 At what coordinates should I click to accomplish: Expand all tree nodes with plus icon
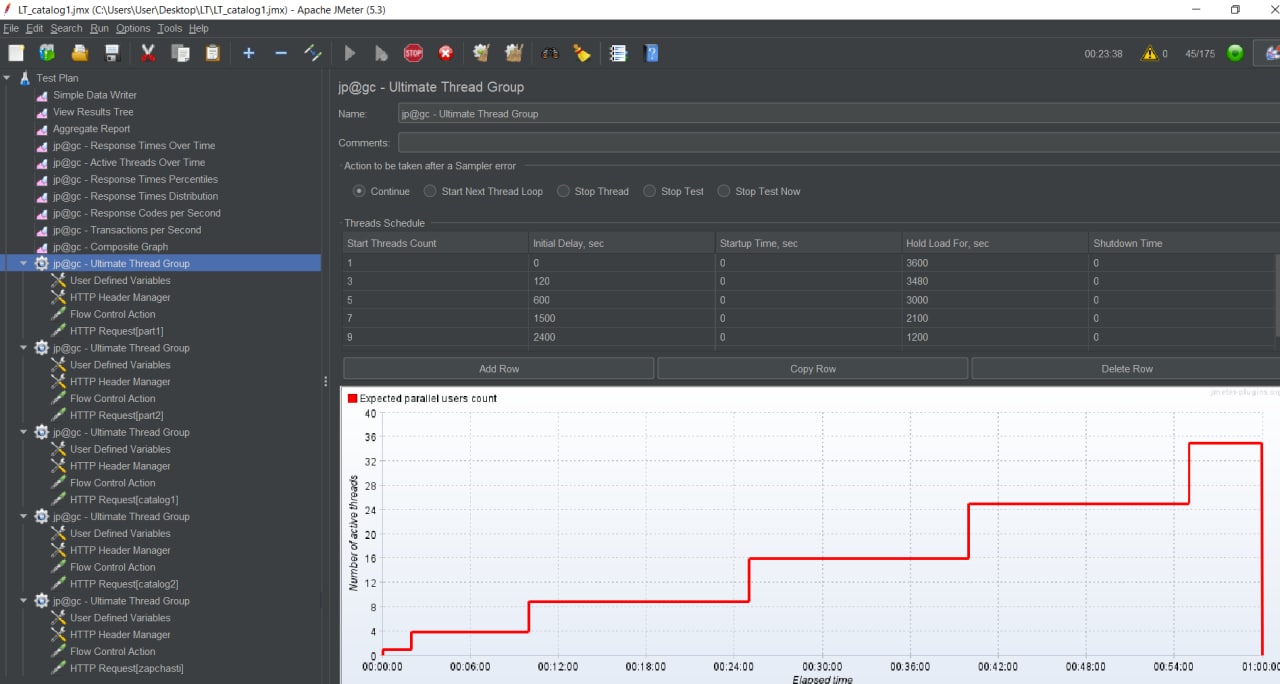(x=249, y=53)
